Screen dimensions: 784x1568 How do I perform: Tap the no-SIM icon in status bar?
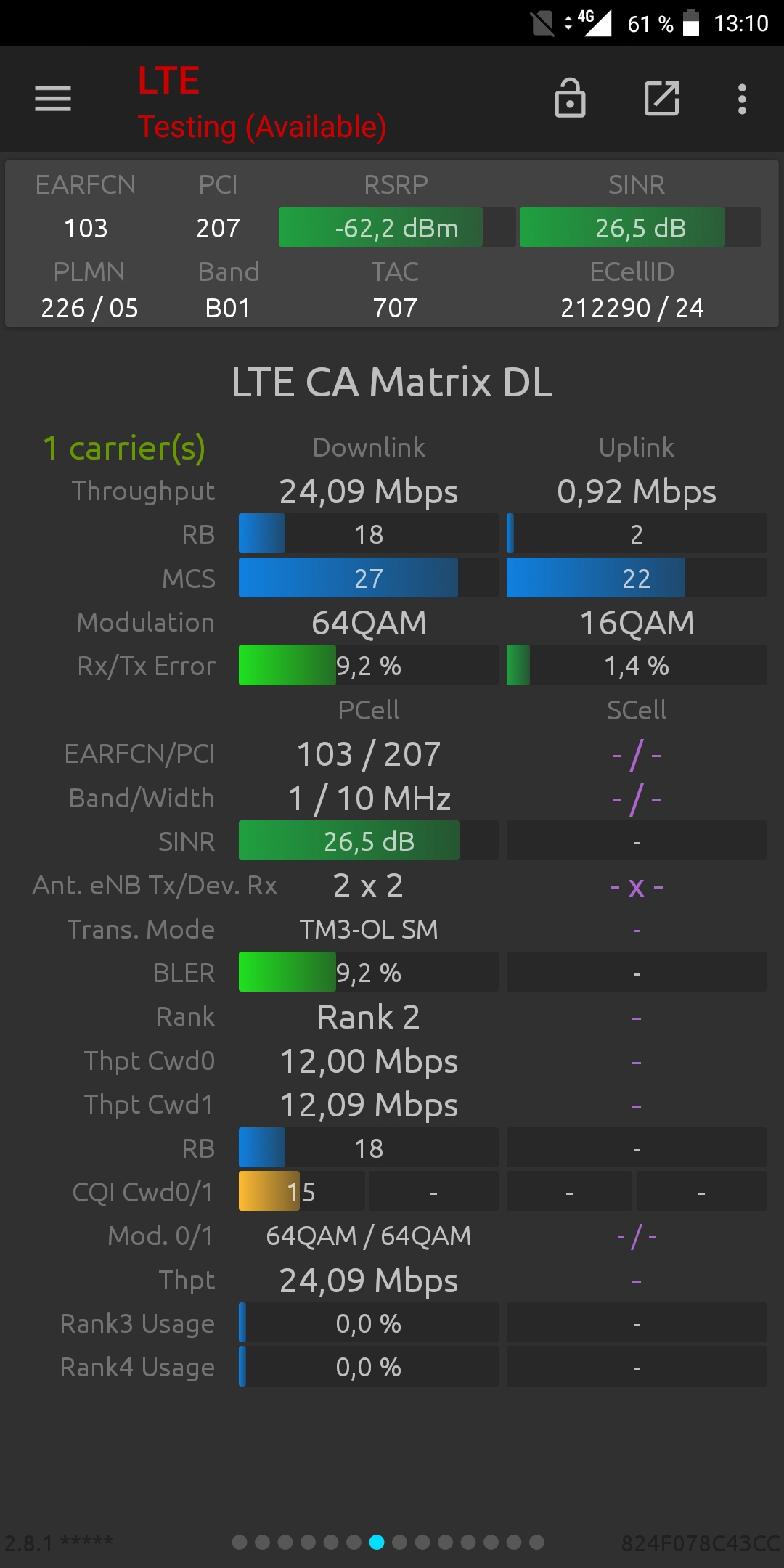coord(542,23)
